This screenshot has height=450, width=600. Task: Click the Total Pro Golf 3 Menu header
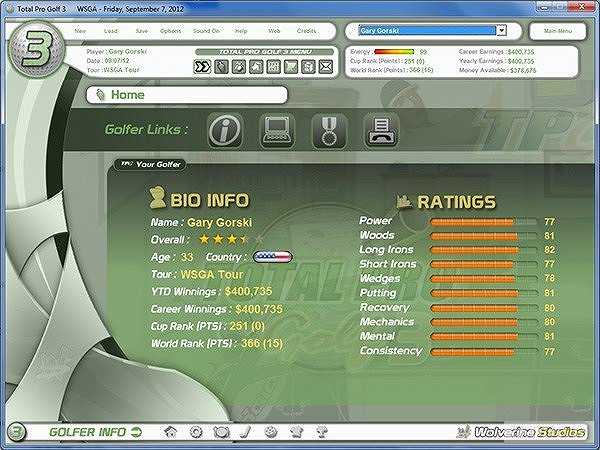265,52
